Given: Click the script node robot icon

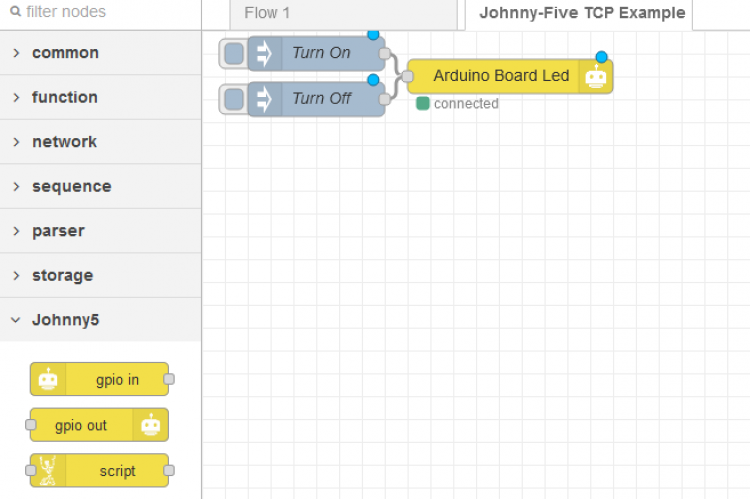Looking at the screenshot, I should (x=48, y=471).
